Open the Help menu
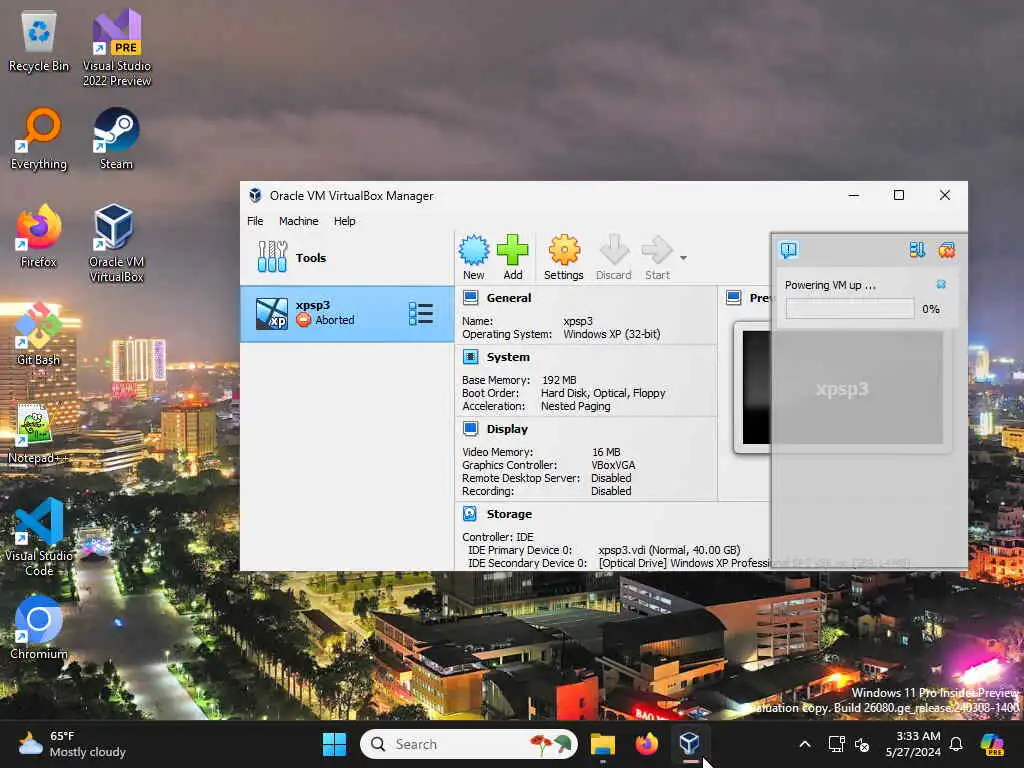The width and height of the screenshot is (1024, 768). tap(344, 221)
